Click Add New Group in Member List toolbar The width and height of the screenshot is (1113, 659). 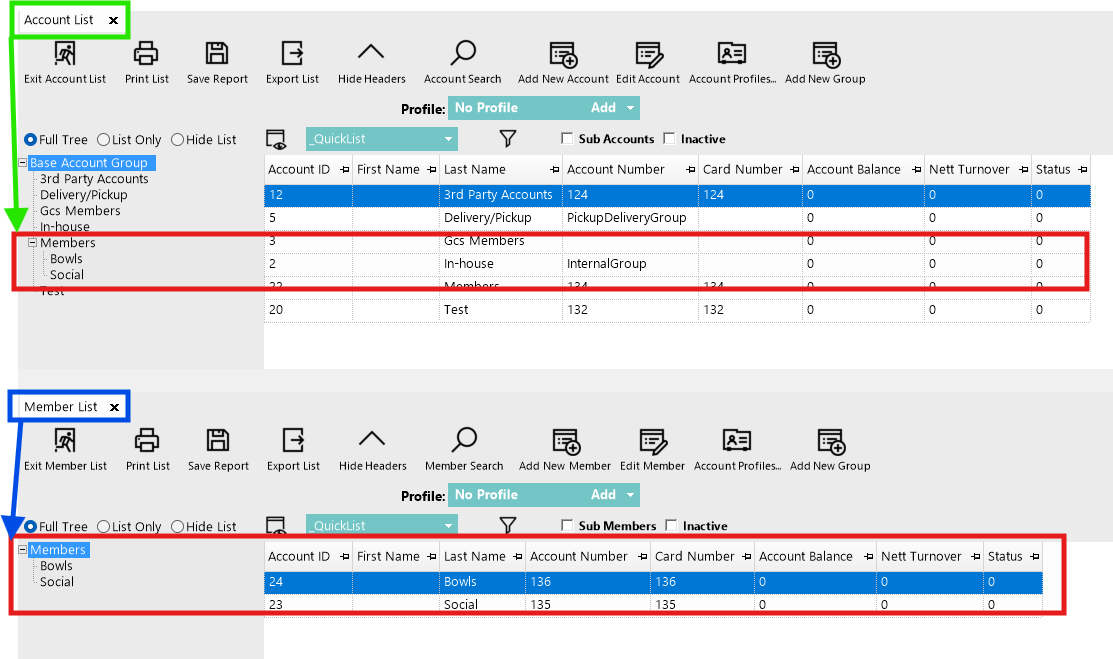[830, 450]
